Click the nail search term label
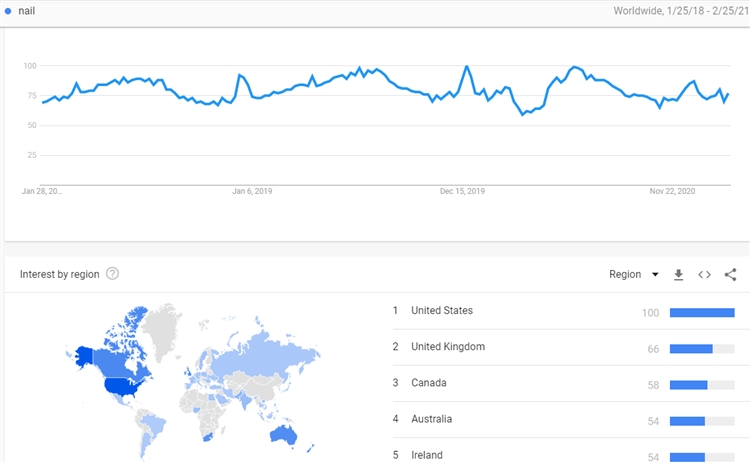 coord(27,10)
